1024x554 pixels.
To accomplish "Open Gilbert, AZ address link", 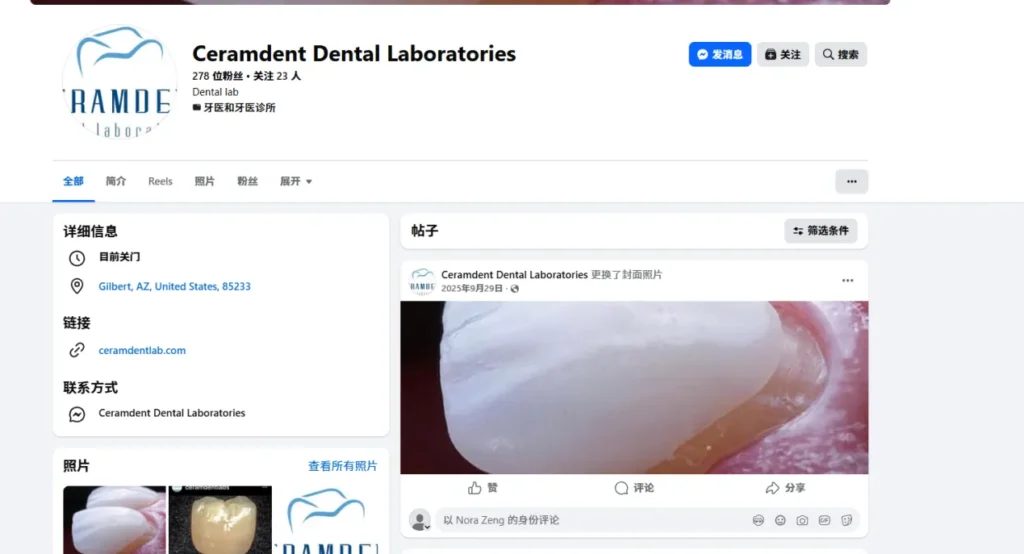I will click(x=174, y=286).
